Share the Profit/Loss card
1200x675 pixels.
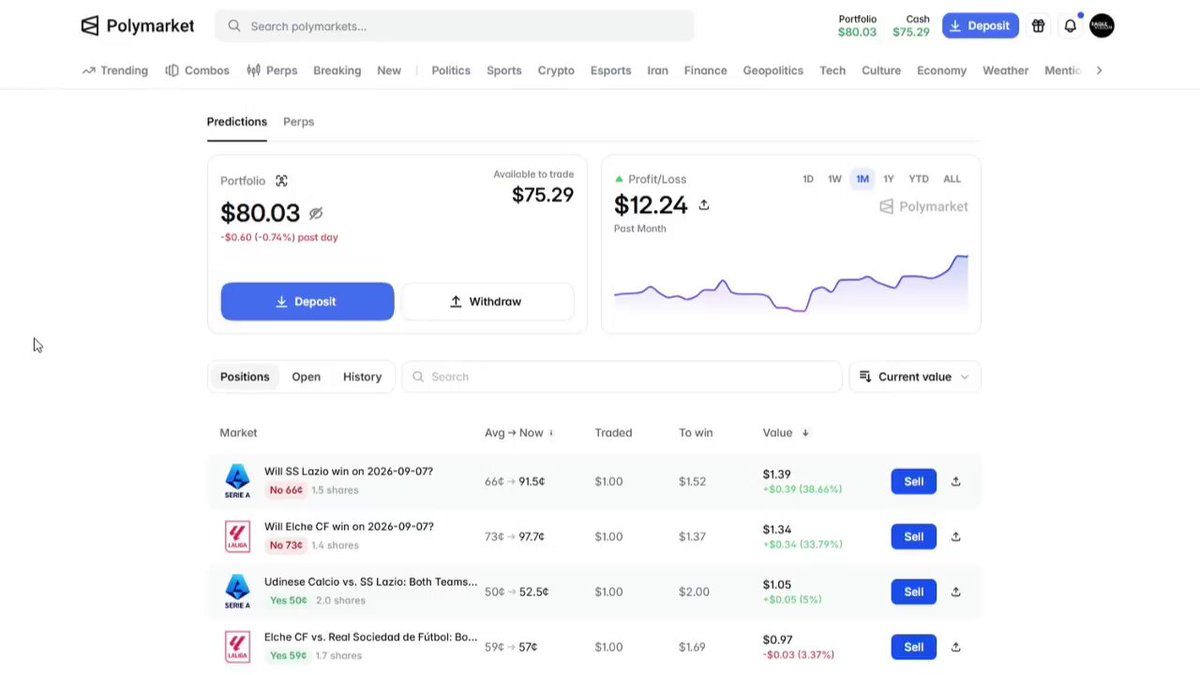(704, 205)
